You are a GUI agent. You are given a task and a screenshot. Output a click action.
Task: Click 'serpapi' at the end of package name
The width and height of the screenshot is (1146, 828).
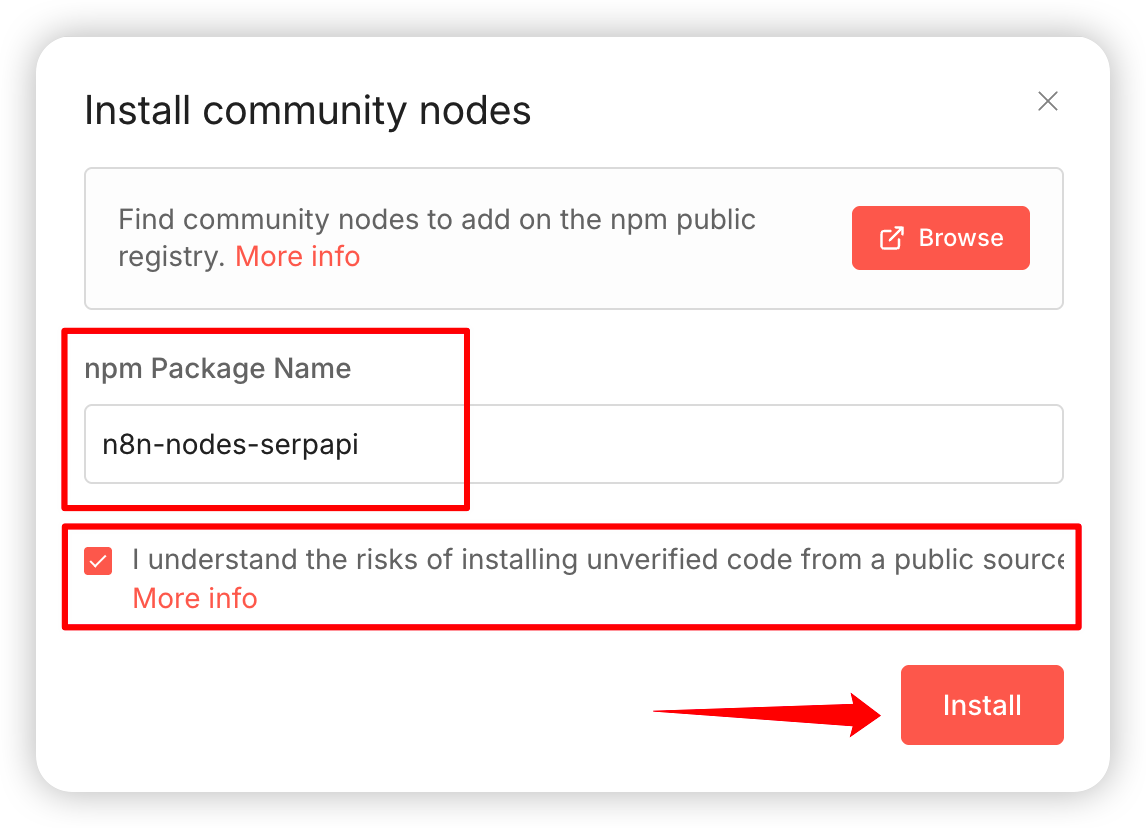coord(316,444)
